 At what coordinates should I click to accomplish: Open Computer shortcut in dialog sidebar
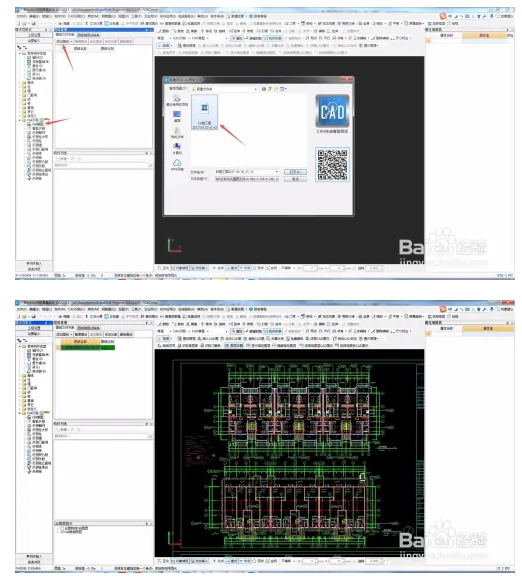177,148
